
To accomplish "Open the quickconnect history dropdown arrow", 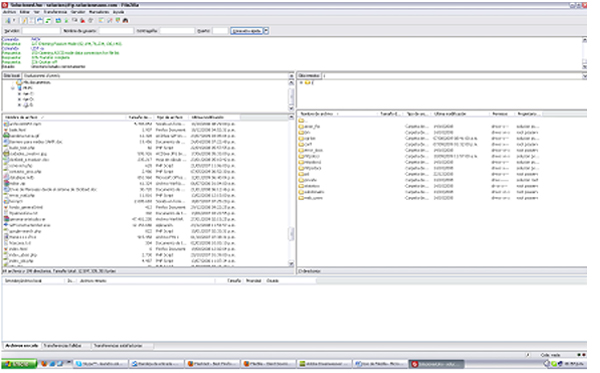I will [266, 31].
